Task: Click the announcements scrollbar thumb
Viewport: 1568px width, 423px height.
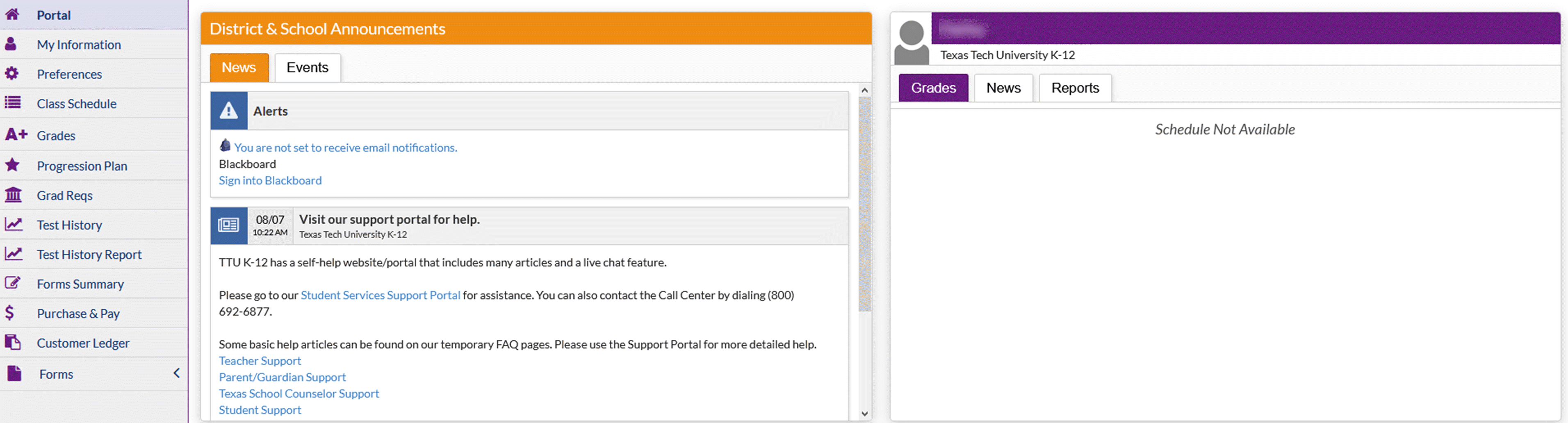Action: pos(864,204)
